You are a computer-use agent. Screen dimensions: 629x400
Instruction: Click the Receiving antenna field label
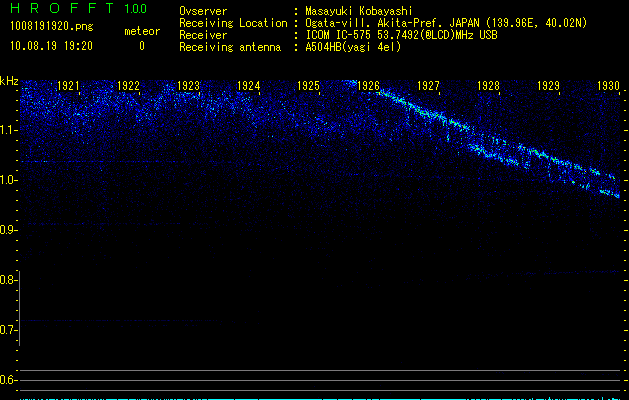coord(230,47)
